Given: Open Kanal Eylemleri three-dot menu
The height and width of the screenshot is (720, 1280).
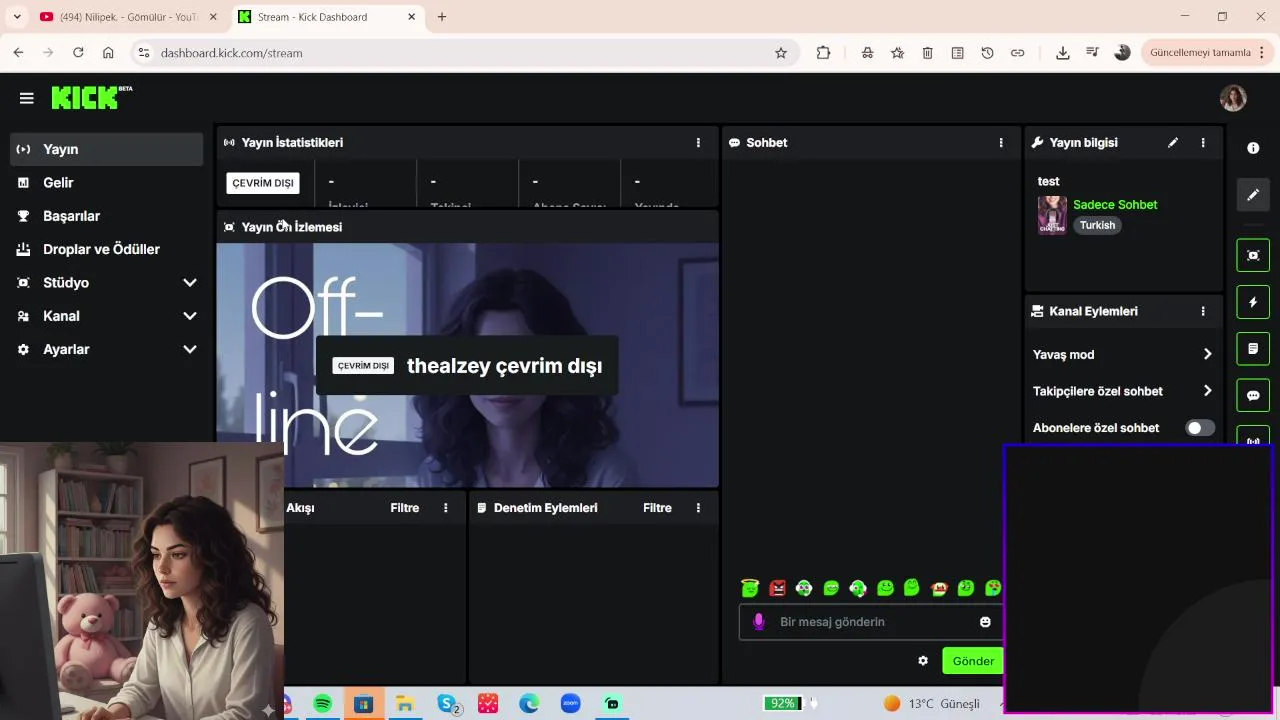Looking at the screenshot, I should (x=1203, y=311).
